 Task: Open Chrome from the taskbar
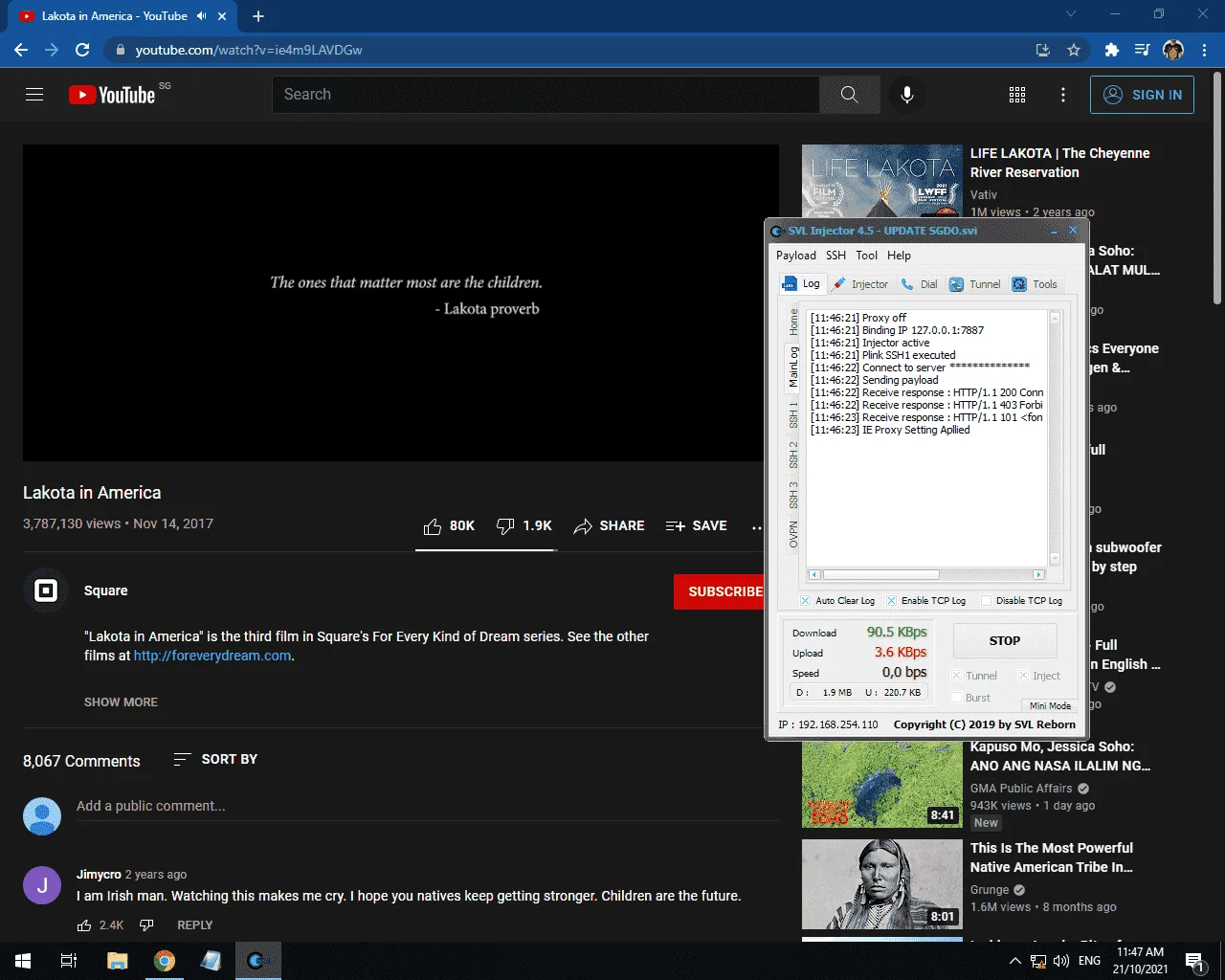(x=165, y=961)
